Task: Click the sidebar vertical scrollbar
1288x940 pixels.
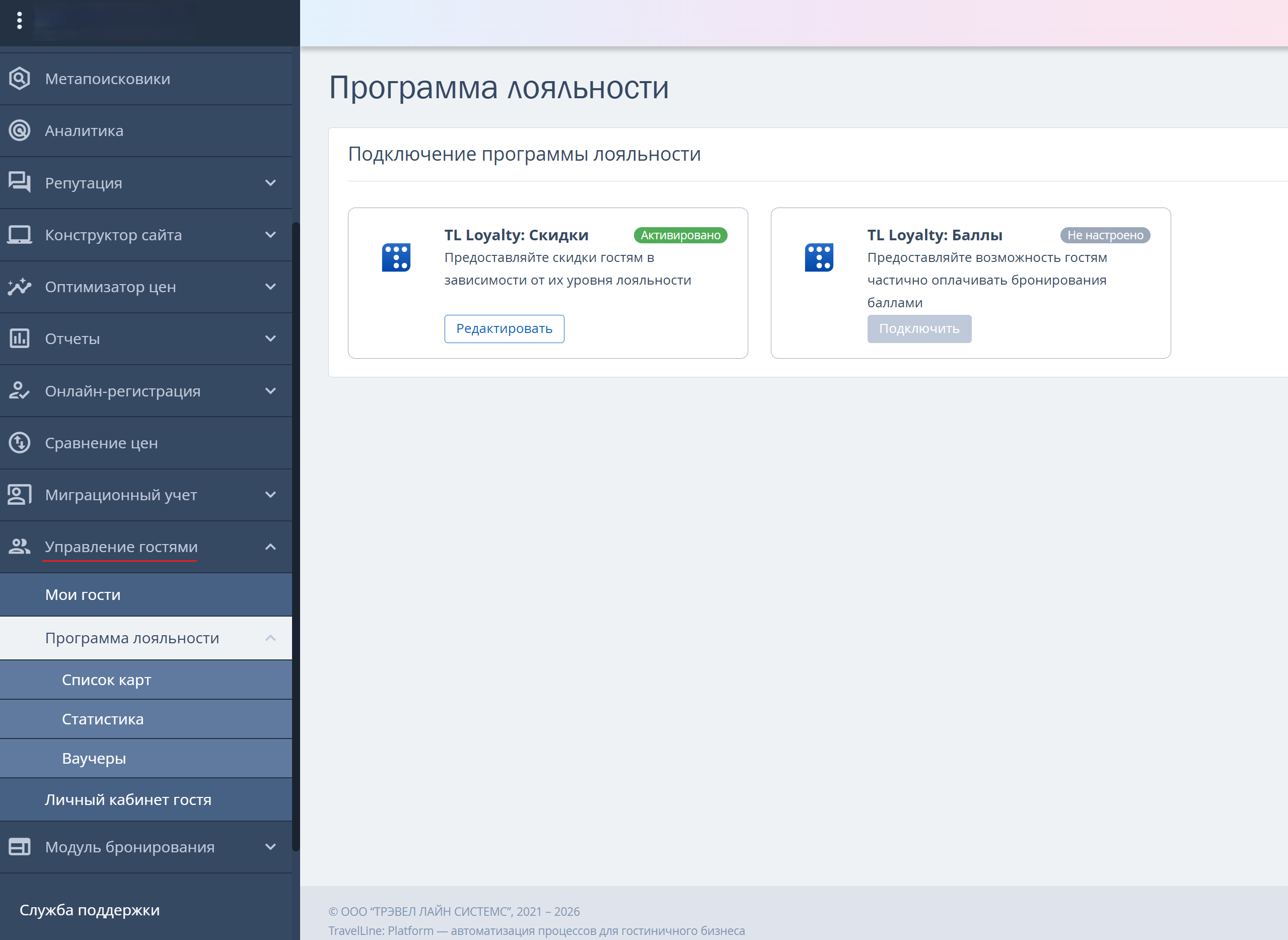Action: 296,535
